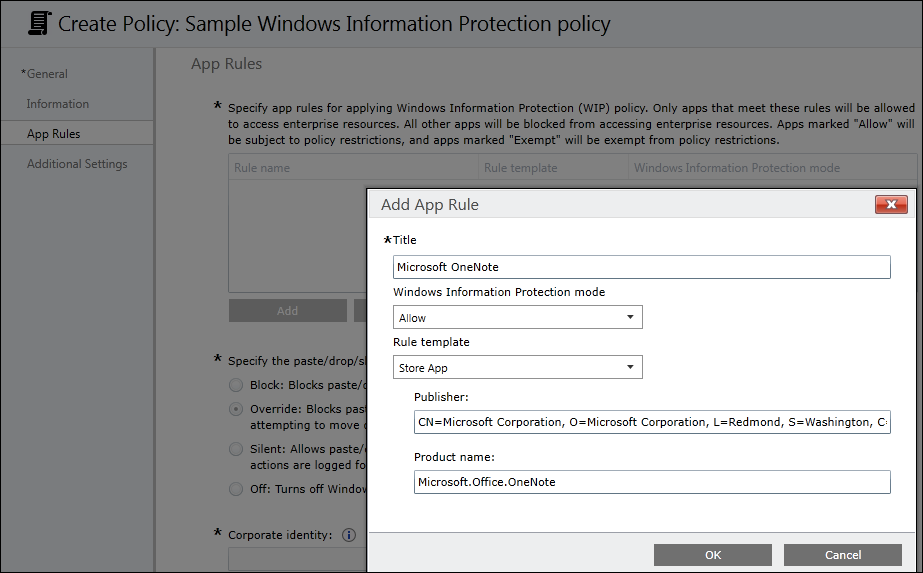
Task: Select the Silent radio button
Action: [x=235, y=449]
